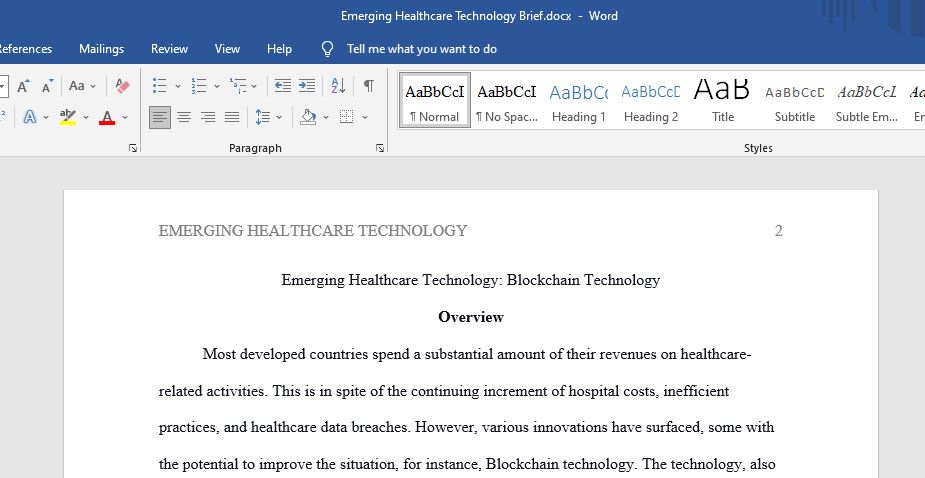Apply the Normal style
Image resolution: width=925 pixels, height=478 pixels.
click(x=435, y=100)
